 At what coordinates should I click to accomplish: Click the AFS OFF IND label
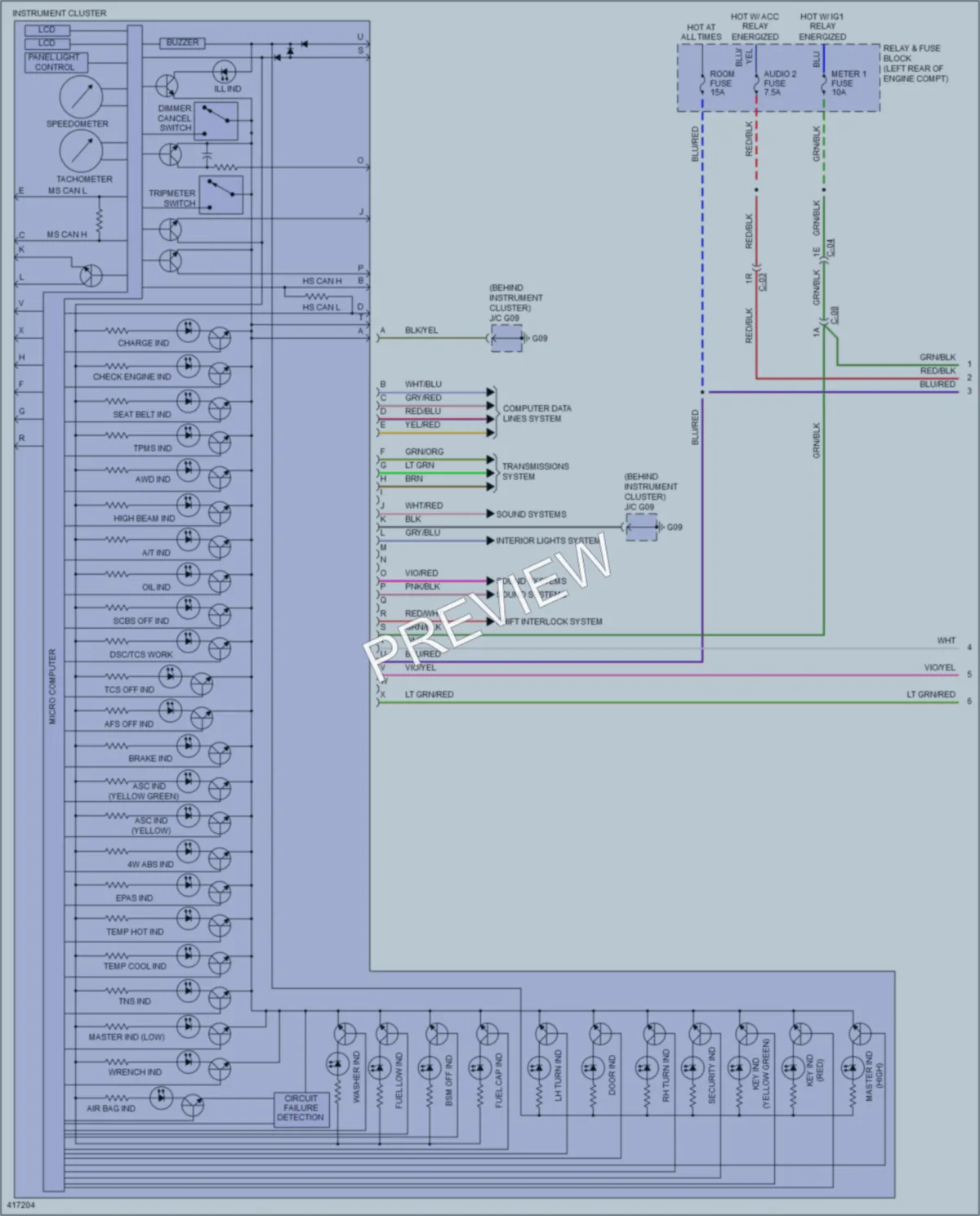coord(129,724)
